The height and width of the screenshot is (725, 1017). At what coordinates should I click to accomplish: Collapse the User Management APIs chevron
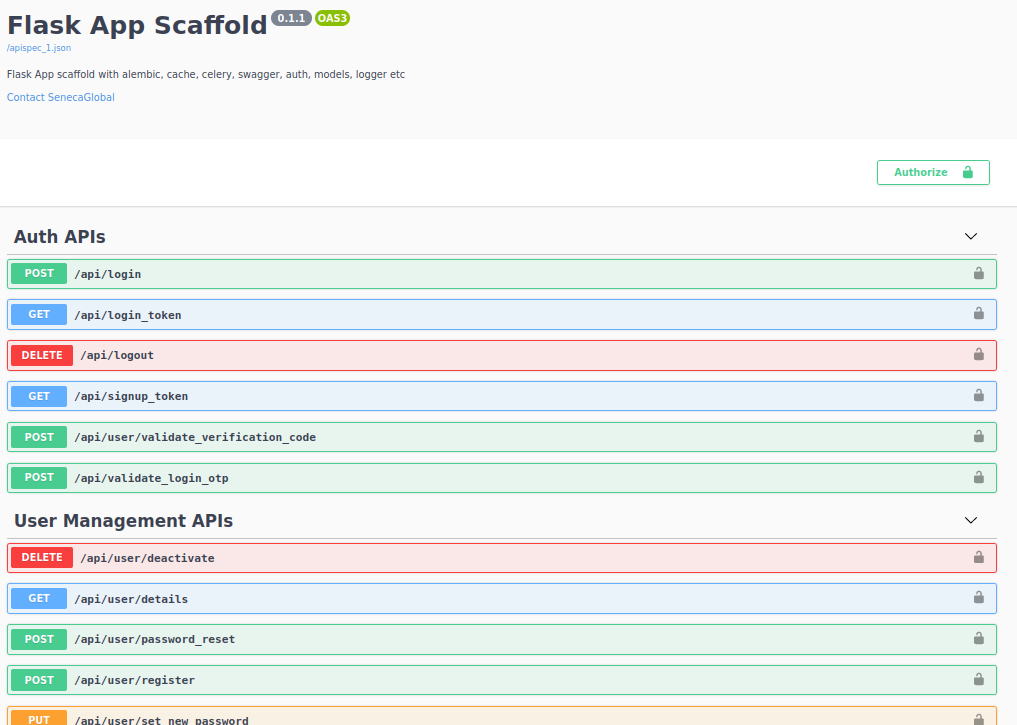[970, 521]
